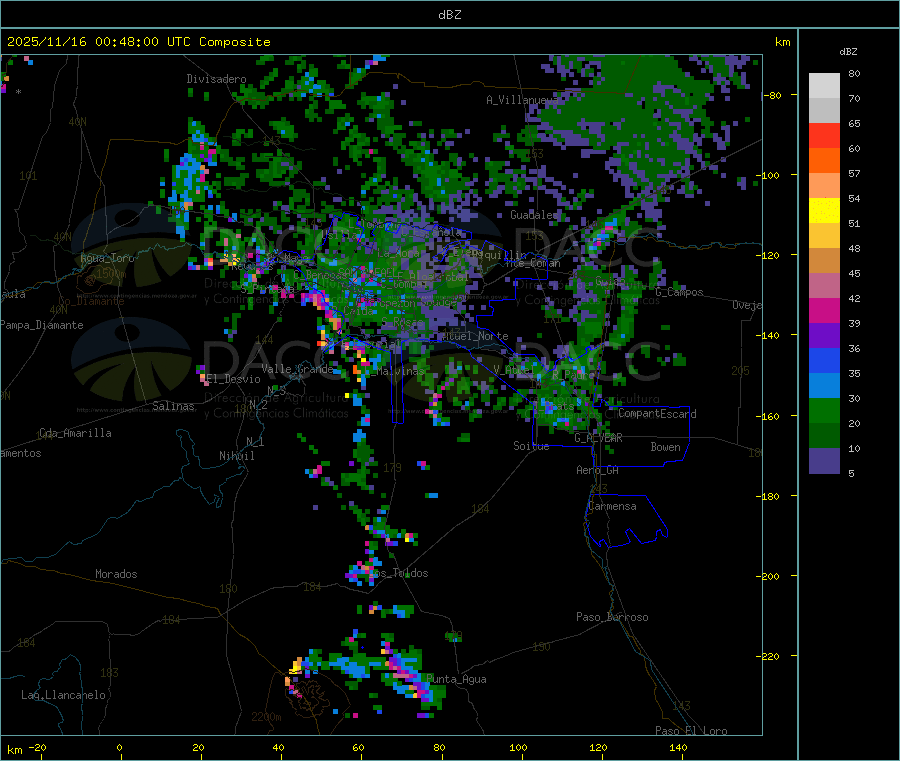Viewport: 900px width, 761px height.
Task: Click the Carmensa map label
Action: point(612,506)
